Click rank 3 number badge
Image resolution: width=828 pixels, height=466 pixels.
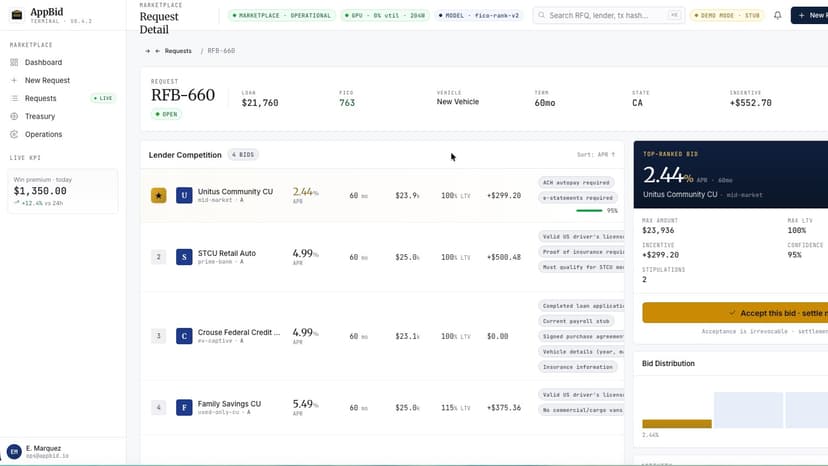(158, 336)
